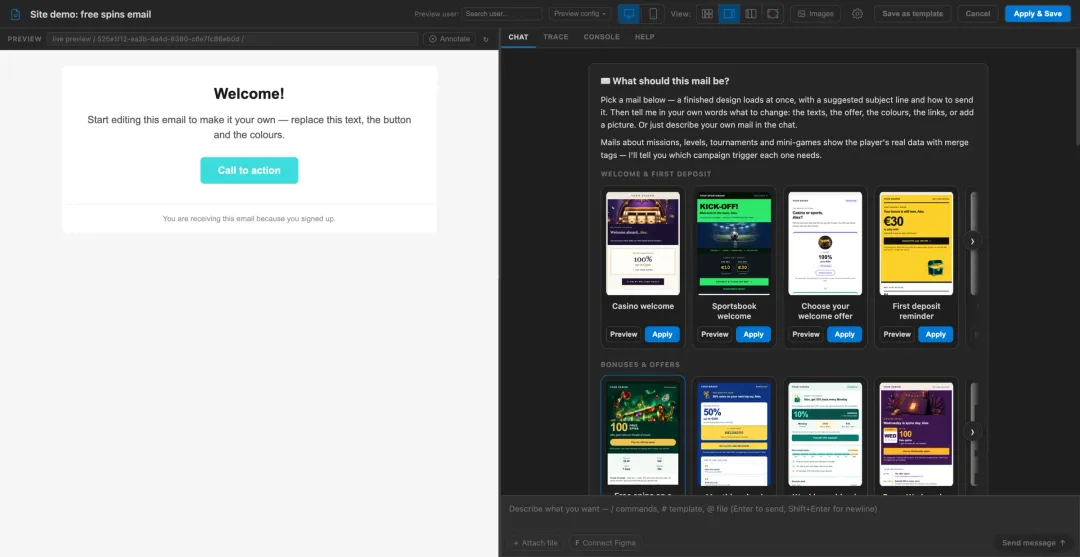This screenshot has width=1080, height=557.
Task: Apply the Choose your welcome offer template
Action: click(x=844, y=334)
